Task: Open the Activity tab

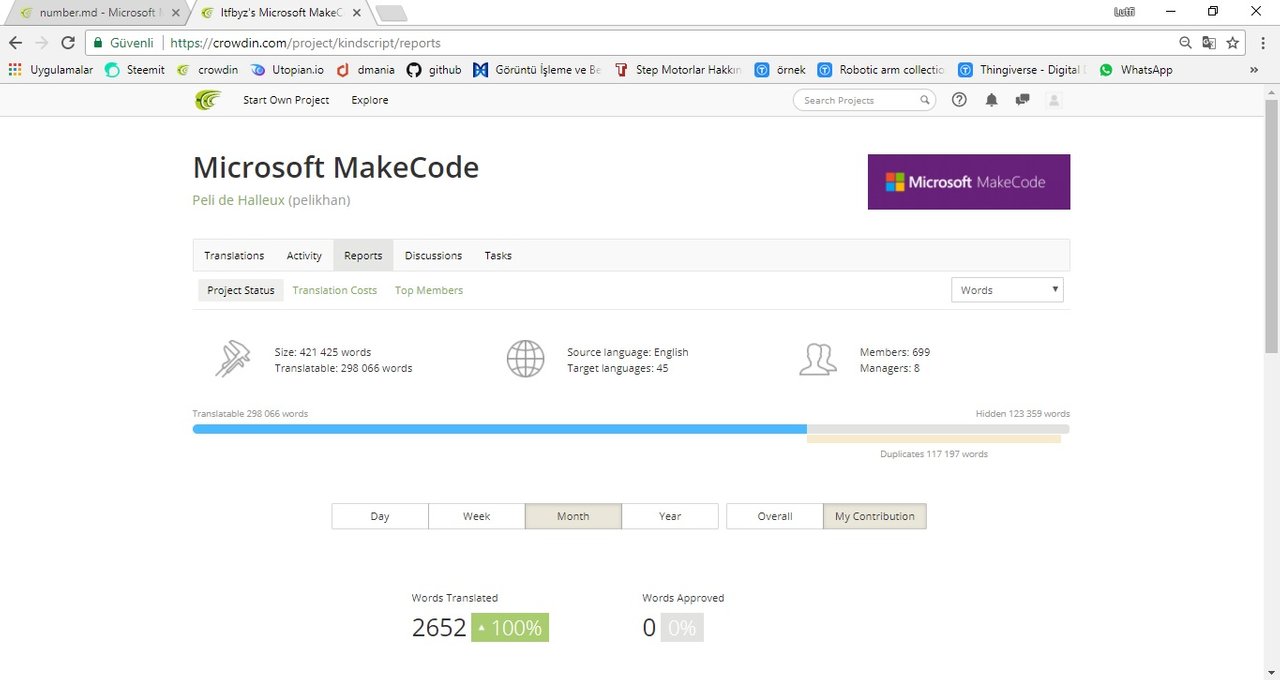Action: [304, 256]
